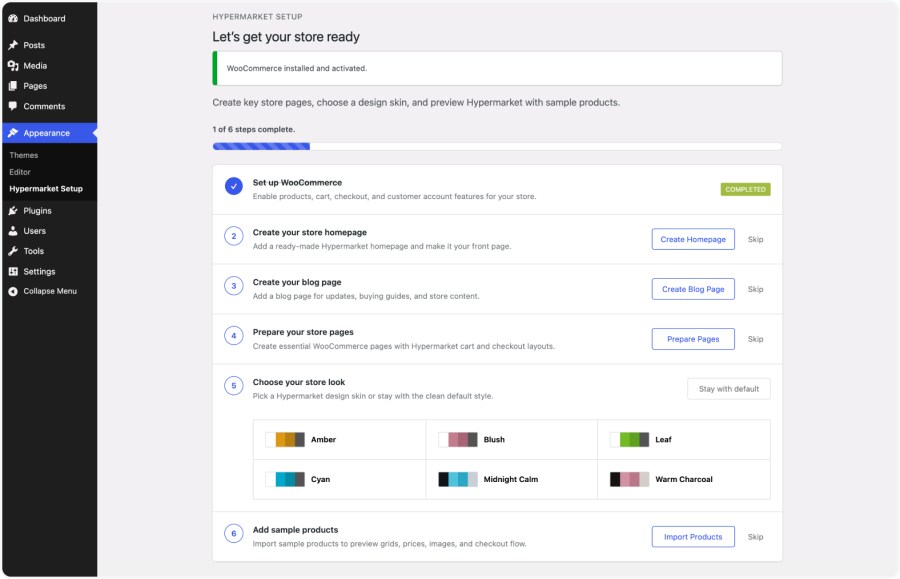Click Stay with default button
Image resolution: width=900 pixels, height=579 pixels.
click(x=728, y=388)
